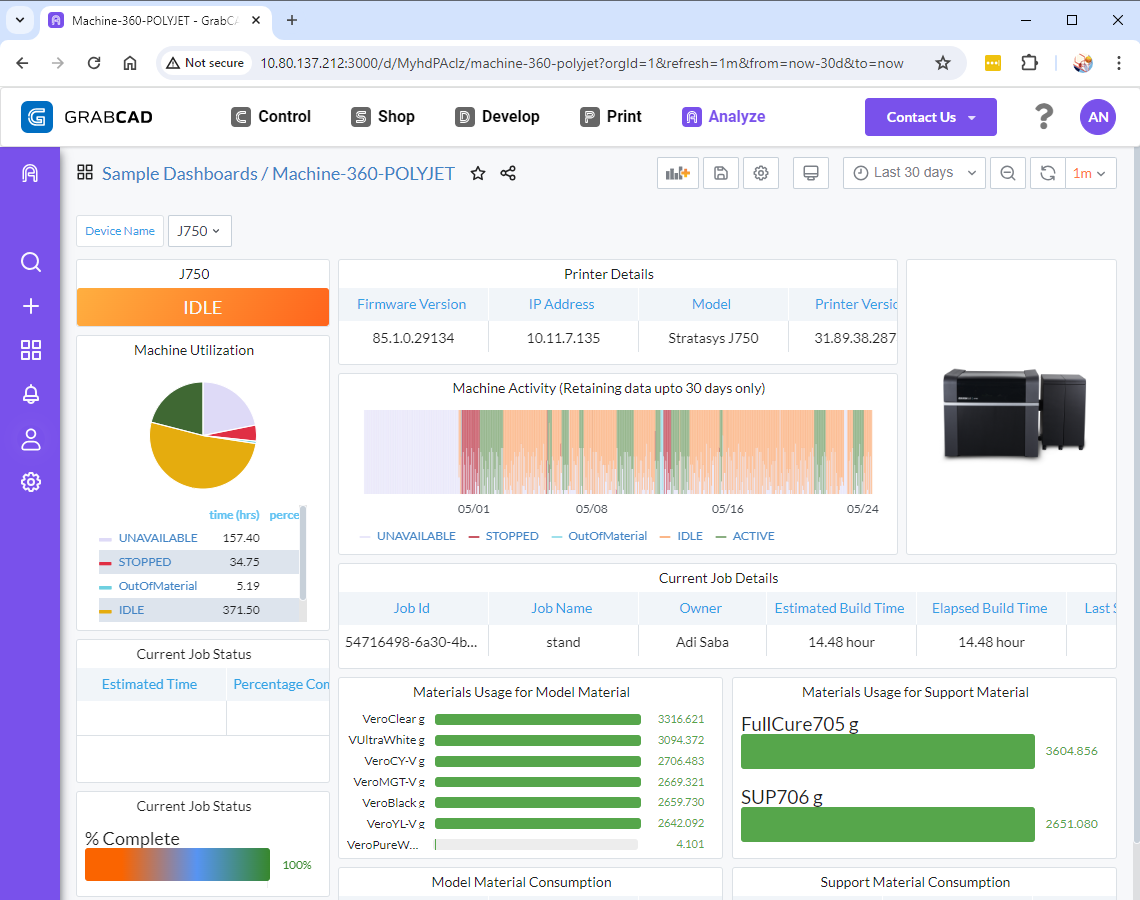1140x900 pixels.
Task: Select the Machine-360-POLYJET browser tab
Action: pos(155,20)
